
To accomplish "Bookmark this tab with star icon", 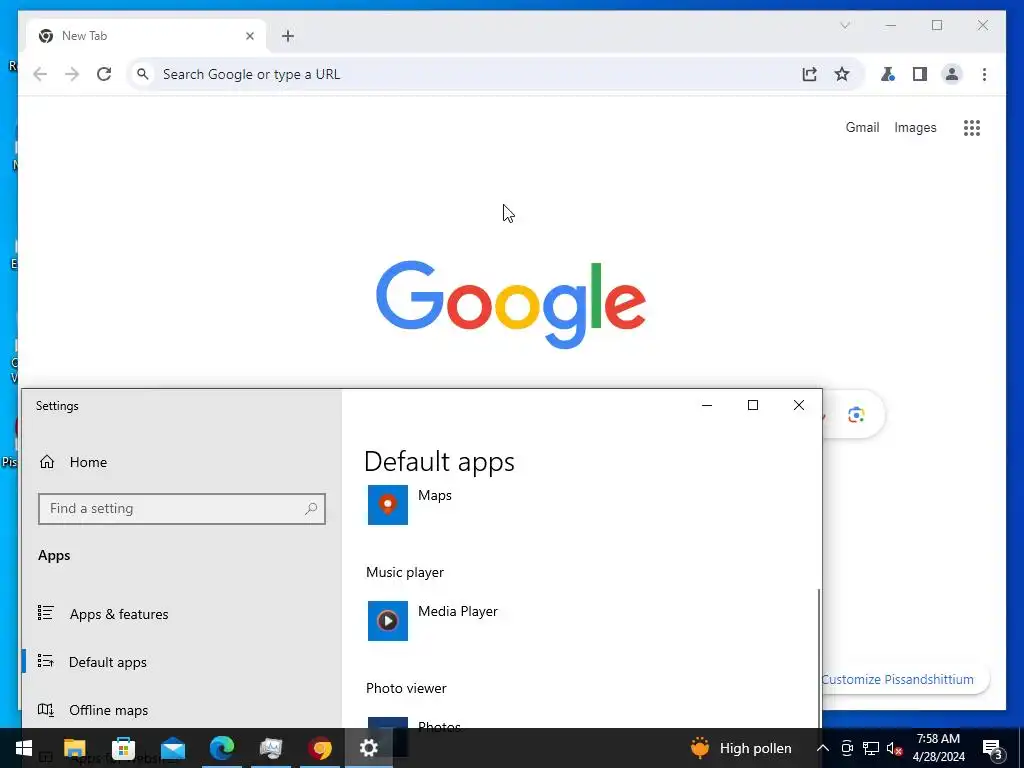I will pyautogui.click(x=842, y=74).
